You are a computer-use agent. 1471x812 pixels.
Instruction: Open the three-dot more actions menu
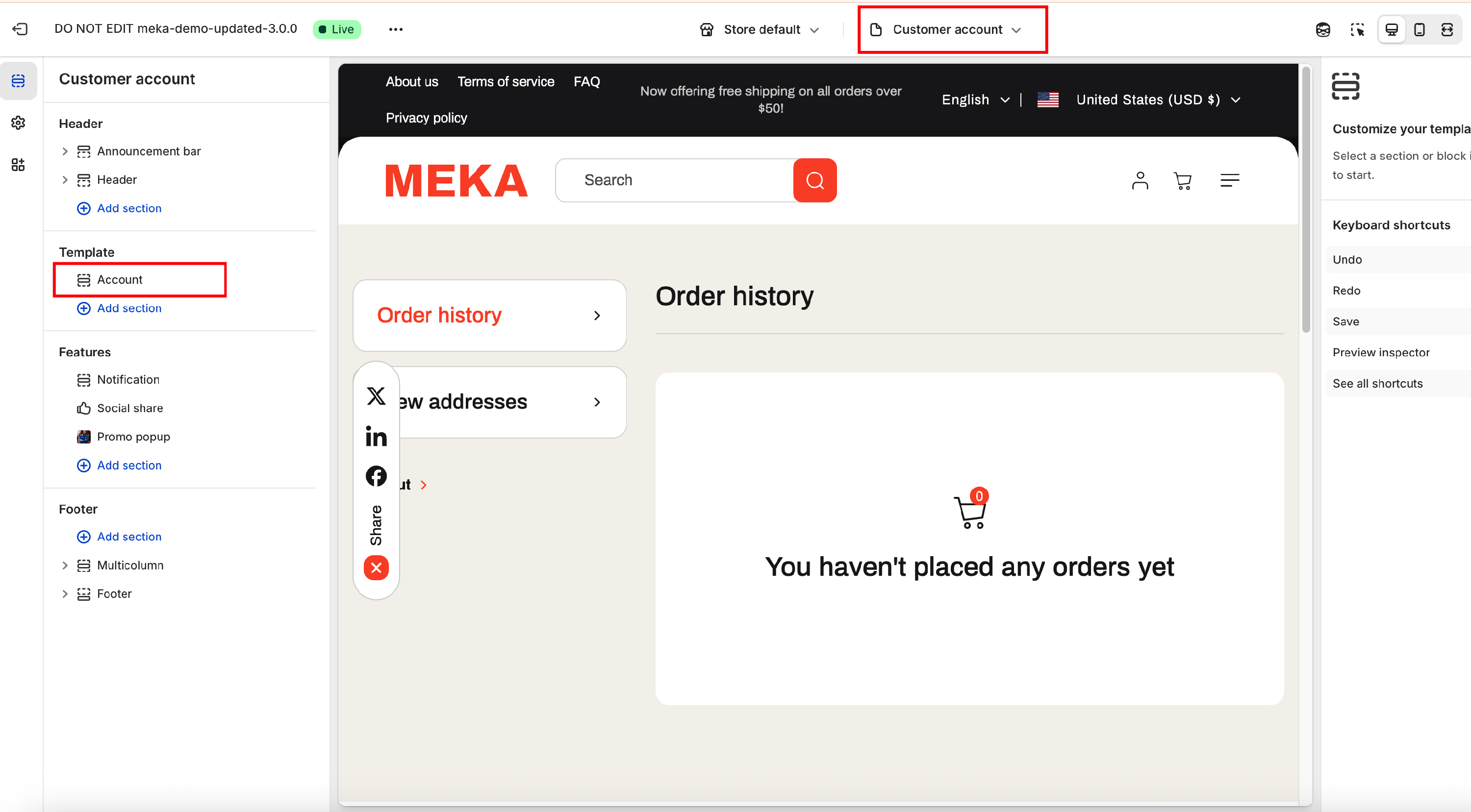pos(396,29)
